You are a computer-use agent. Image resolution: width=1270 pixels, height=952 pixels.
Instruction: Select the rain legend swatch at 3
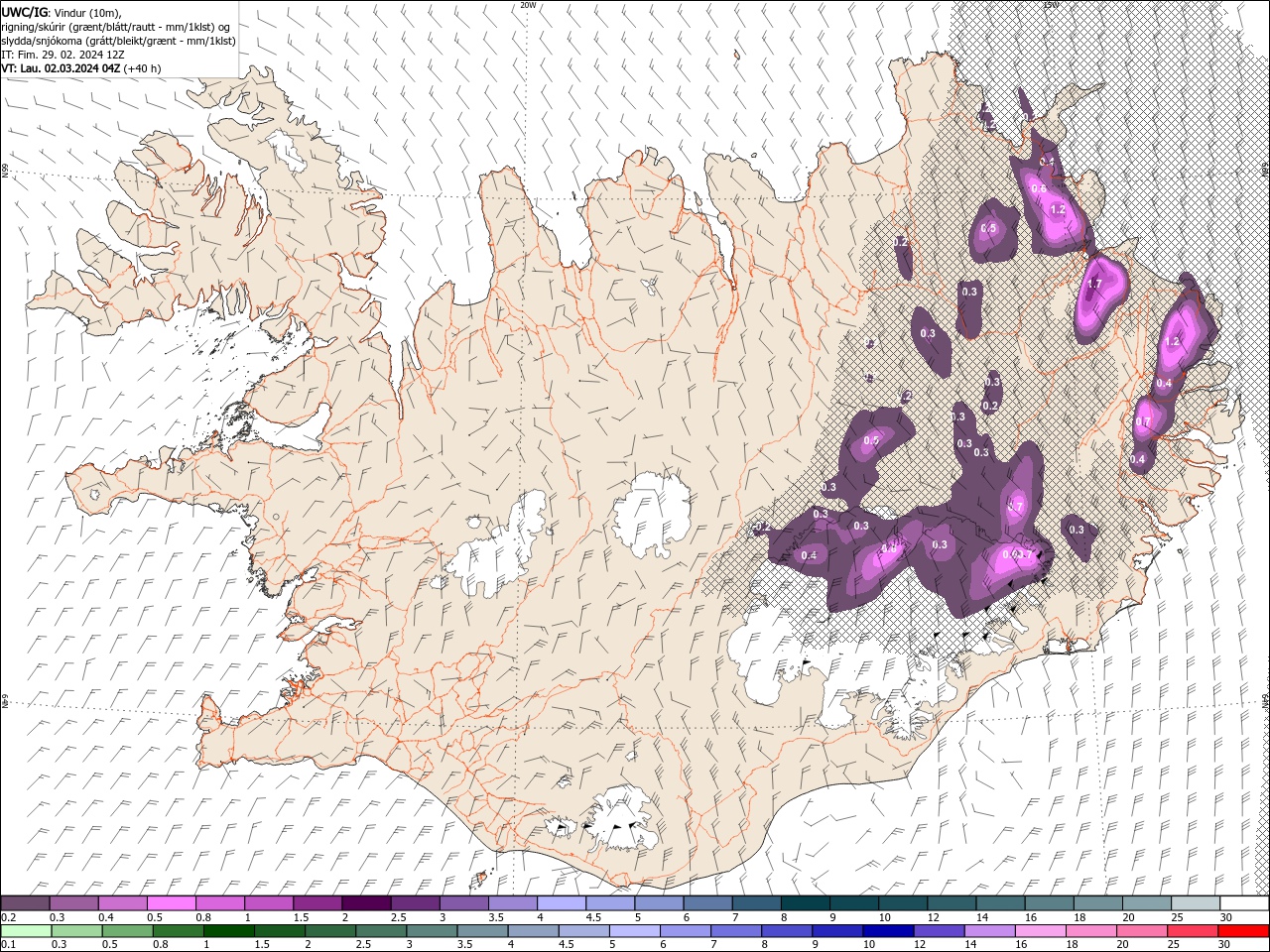tap(431, 931)
